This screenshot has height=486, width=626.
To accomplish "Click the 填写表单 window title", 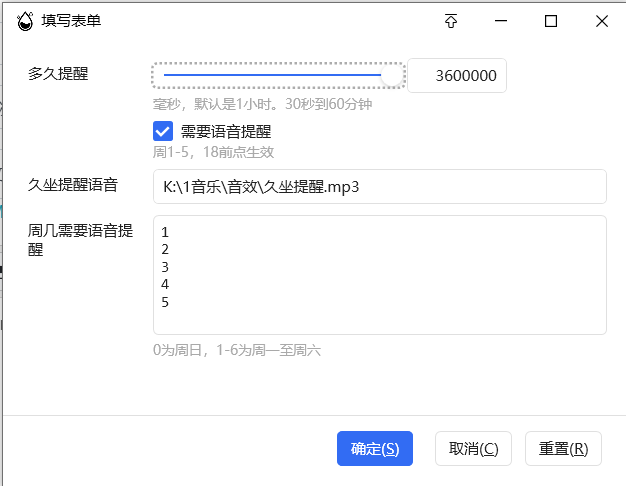I will tap(71, 20).
